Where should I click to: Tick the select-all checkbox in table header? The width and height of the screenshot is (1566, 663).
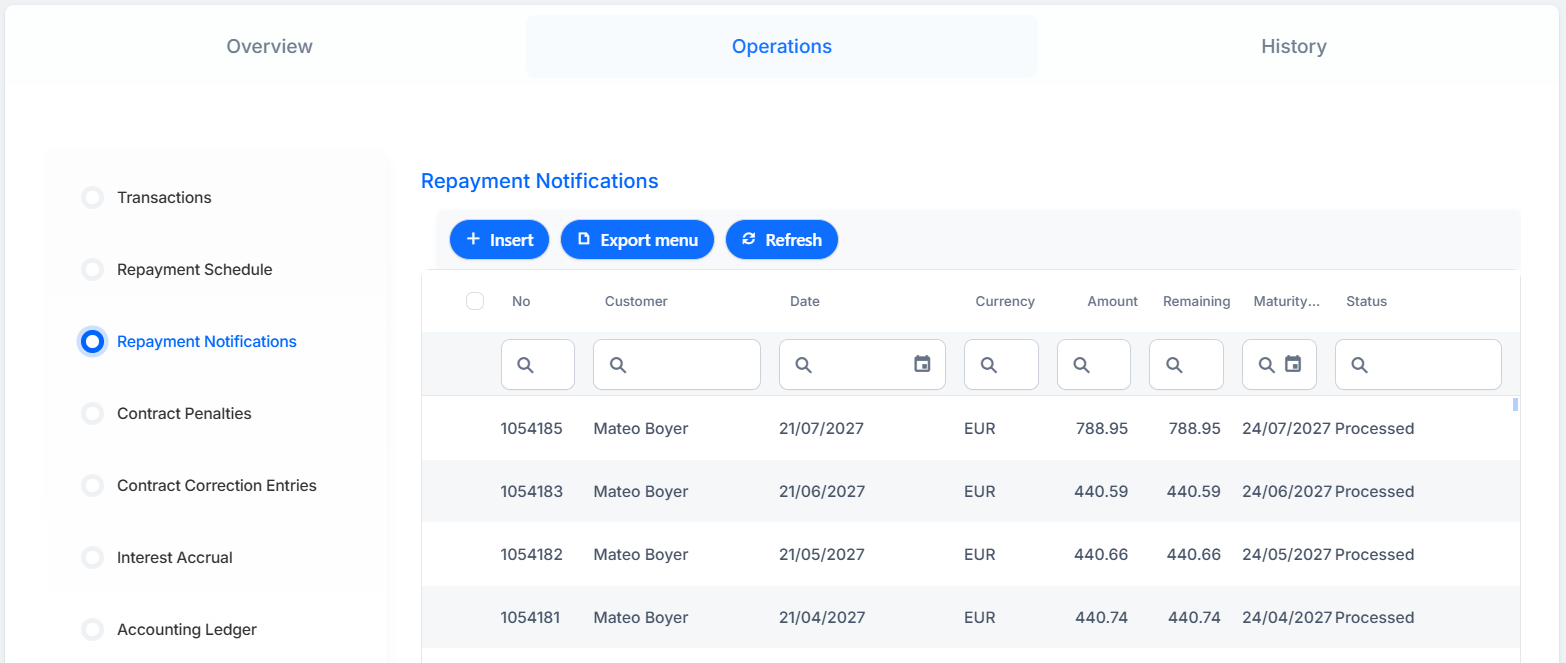coord(475,301)
